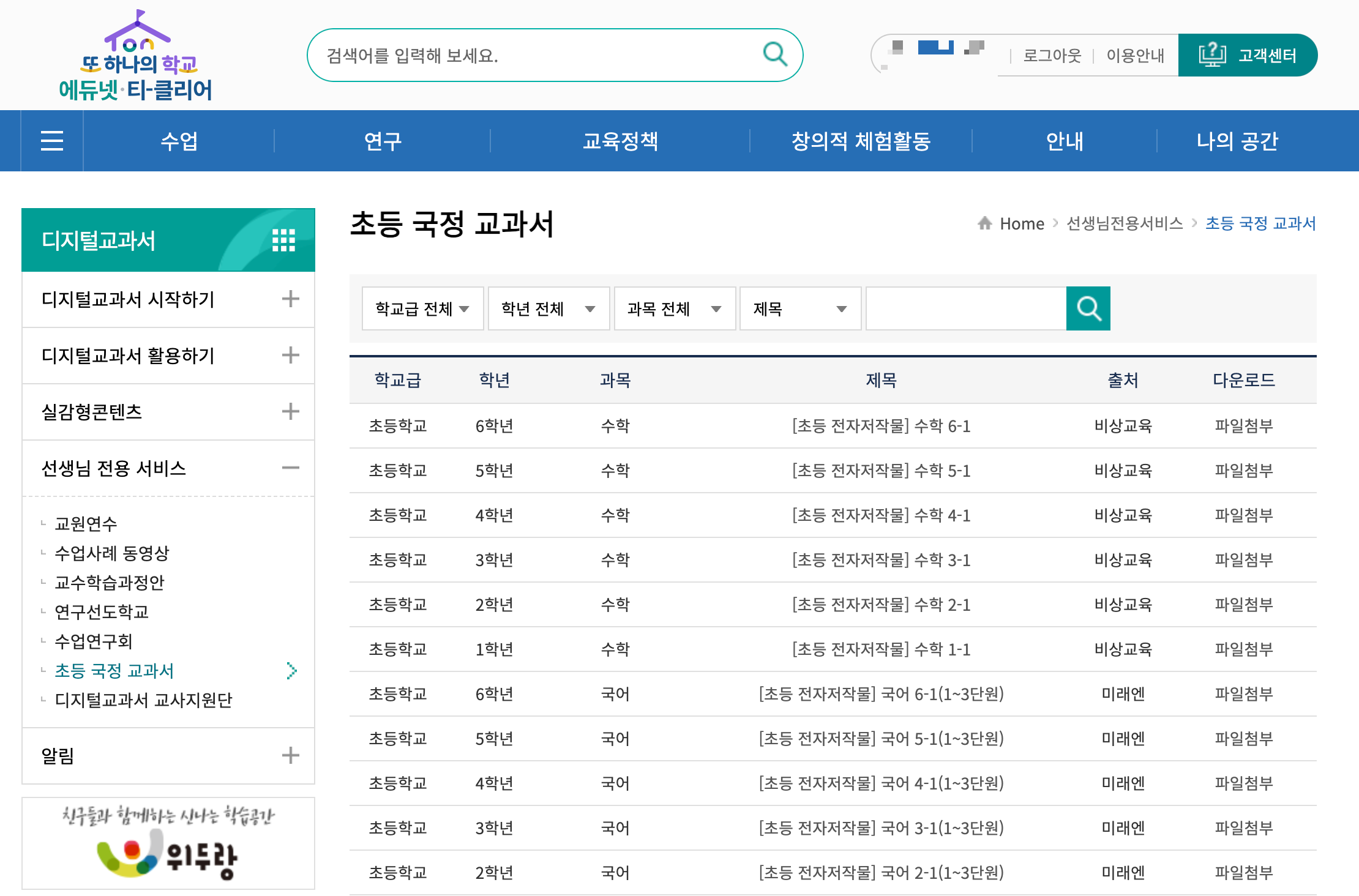Click the digital textbook grid icon
The image size is (1359, 896).
(283, 241)
